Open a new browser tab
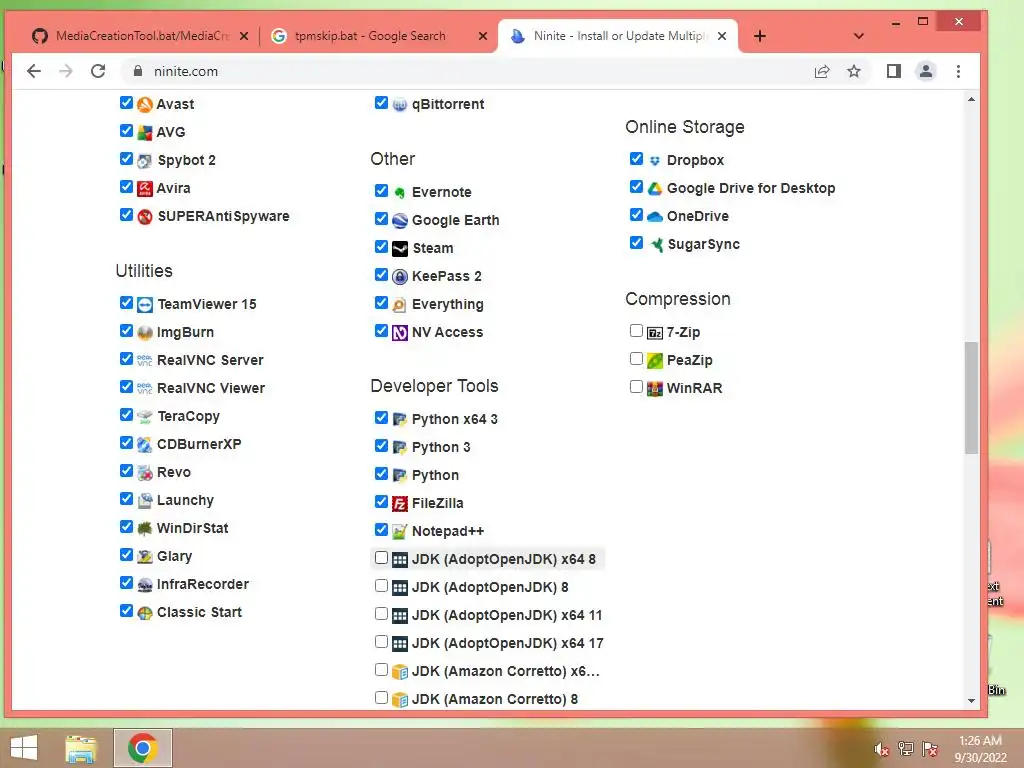Screen dimensions: 1024x768 point(760,36)
